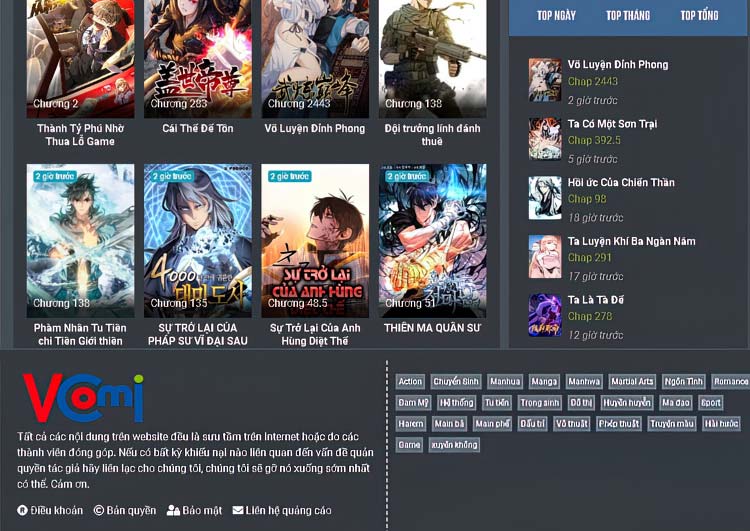Click the Bảo mật privacy icon
The image size is (750, 531).
pos(173,510)
